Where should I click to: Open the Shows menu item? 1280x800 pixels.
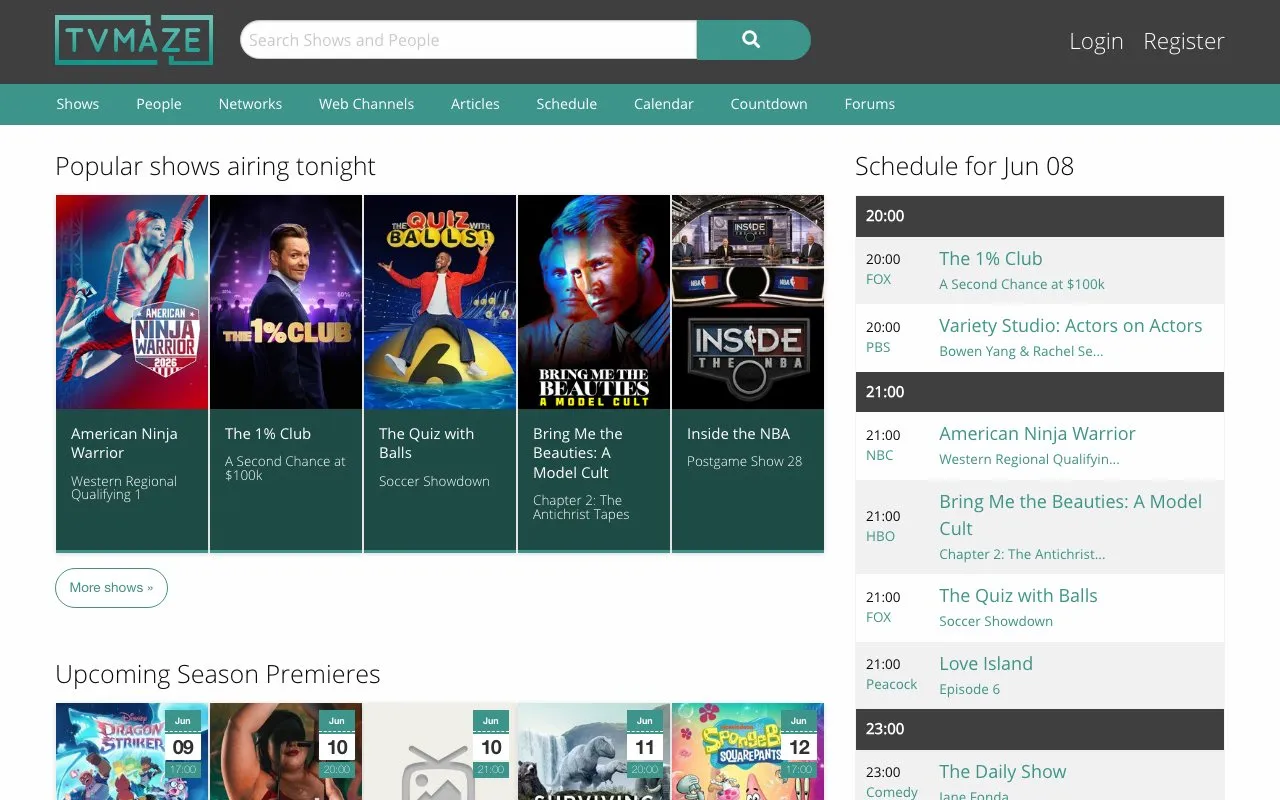[78, 104]
